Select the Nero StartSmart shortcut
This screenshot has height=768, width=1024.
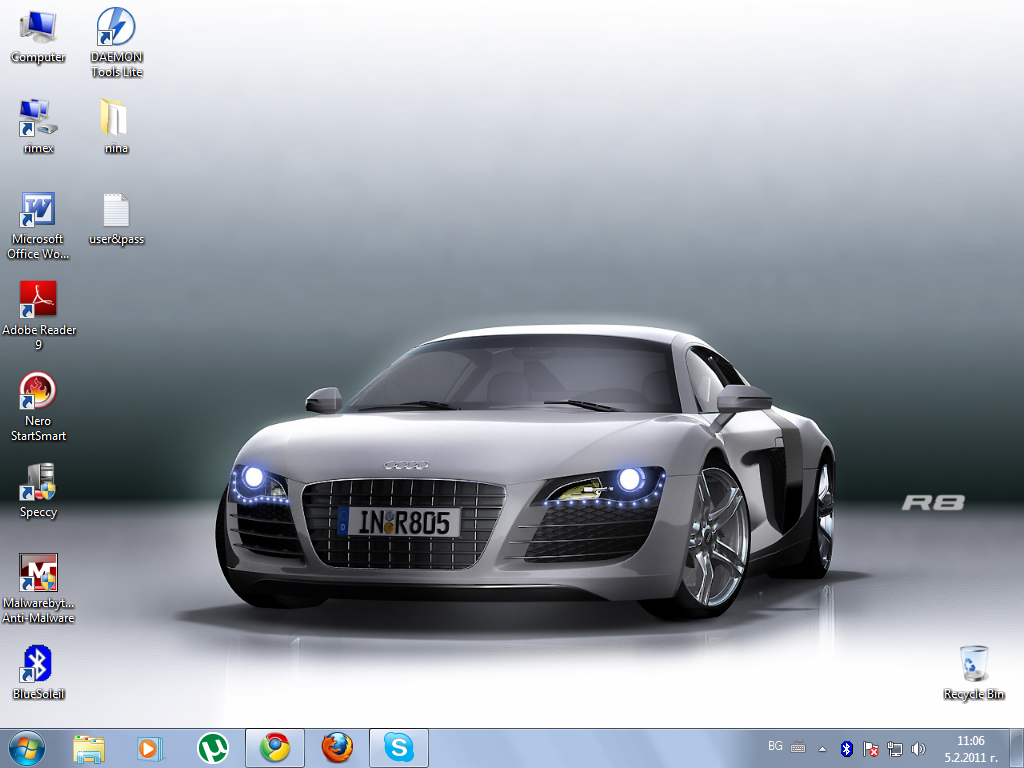[x=38, y=407]
